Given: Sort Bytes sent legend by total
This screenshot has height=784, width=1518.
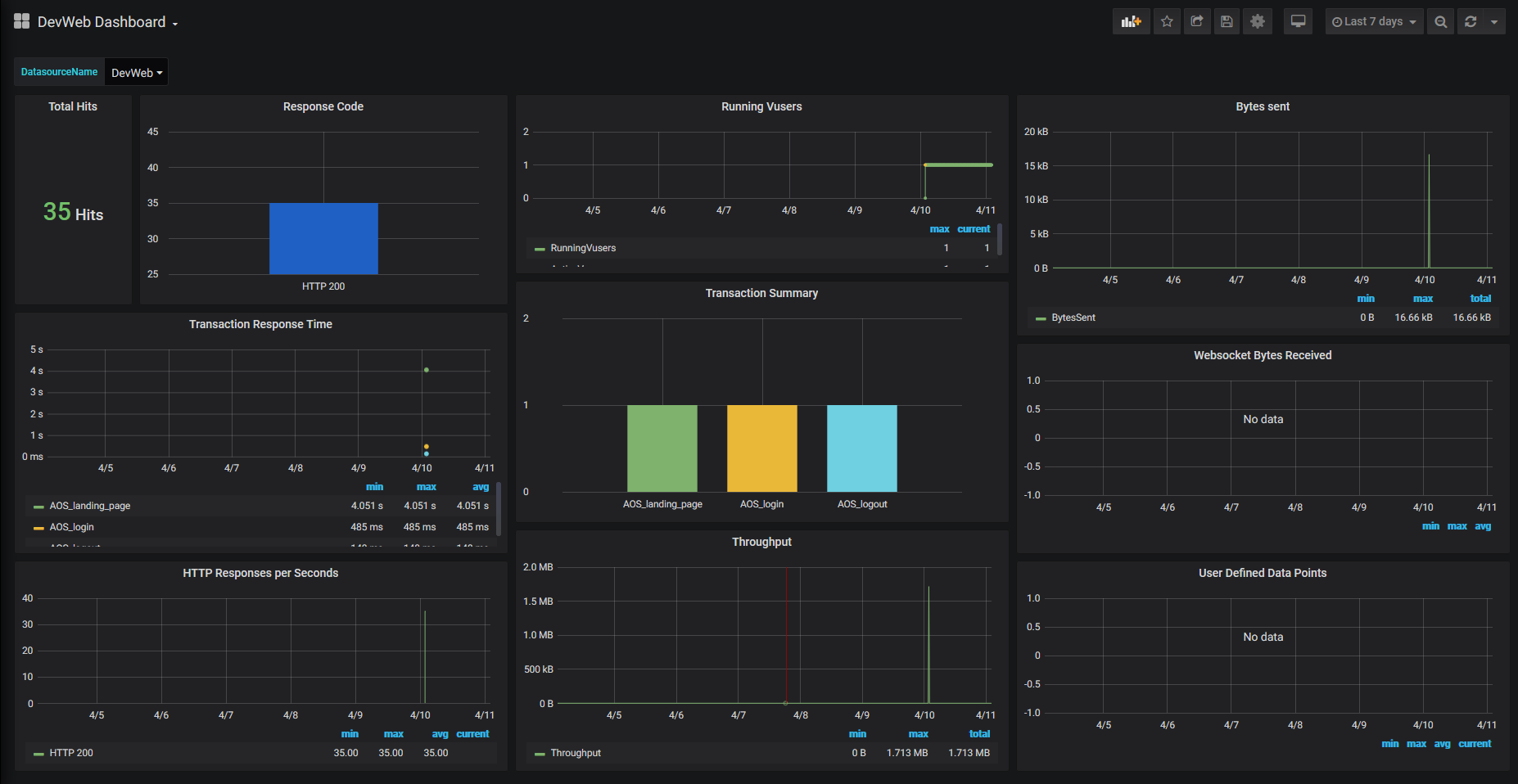Looking at the screenshot, I should [x=1480, y=299].
